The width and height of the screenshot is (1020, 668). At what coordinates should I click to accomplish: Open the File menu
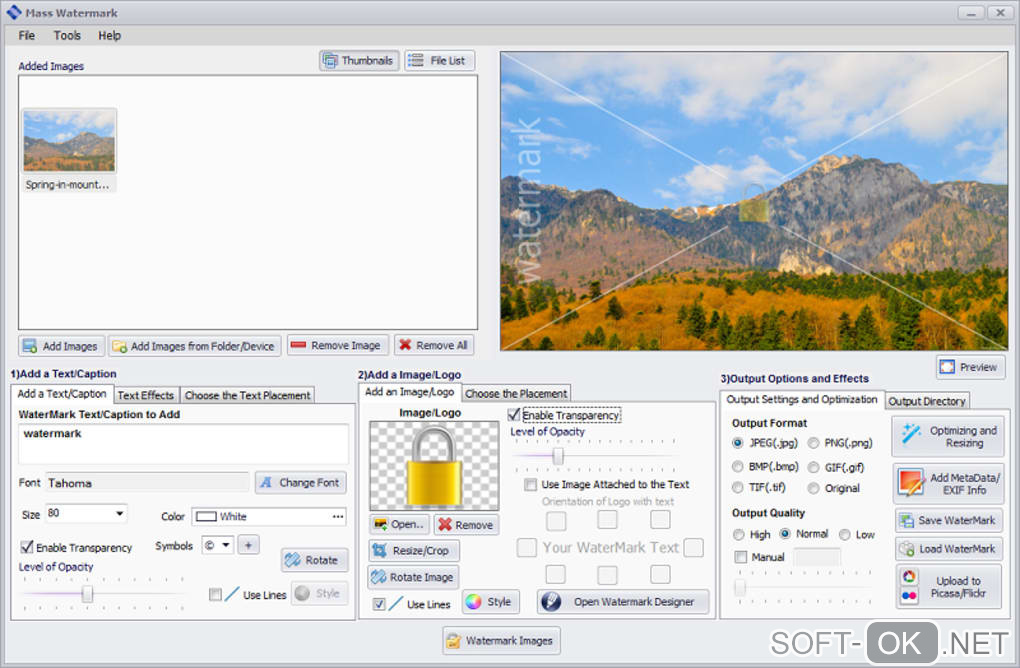(x=27, y=36)
